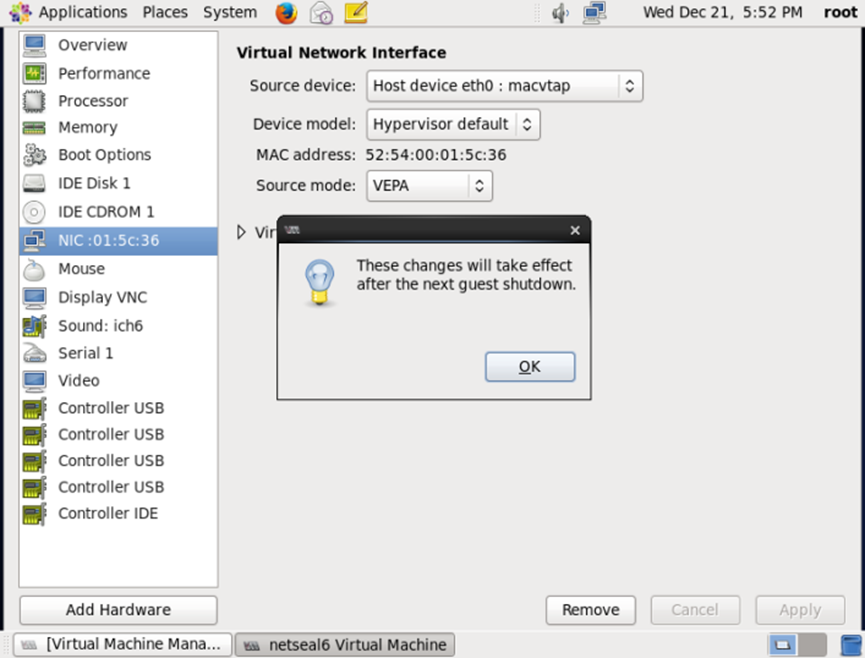Click OK in the changes dialog
Viewport: 865px width, 658px height.
(x=530, y=367)
